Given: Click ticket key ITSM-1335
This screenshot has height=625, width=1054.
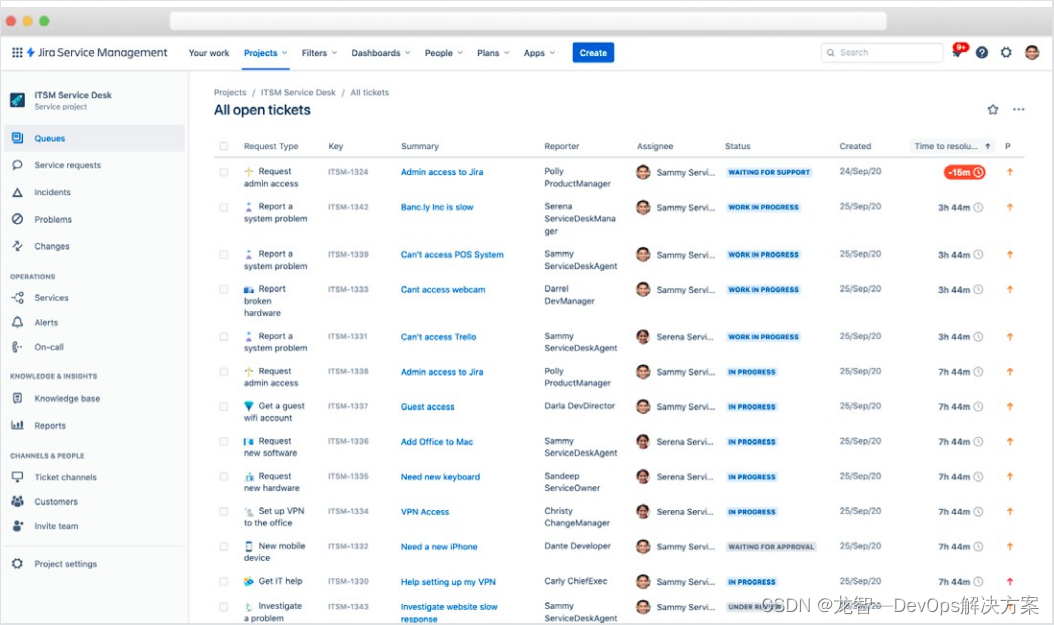Looking at the screenshot, I should [x=348, y=476].
